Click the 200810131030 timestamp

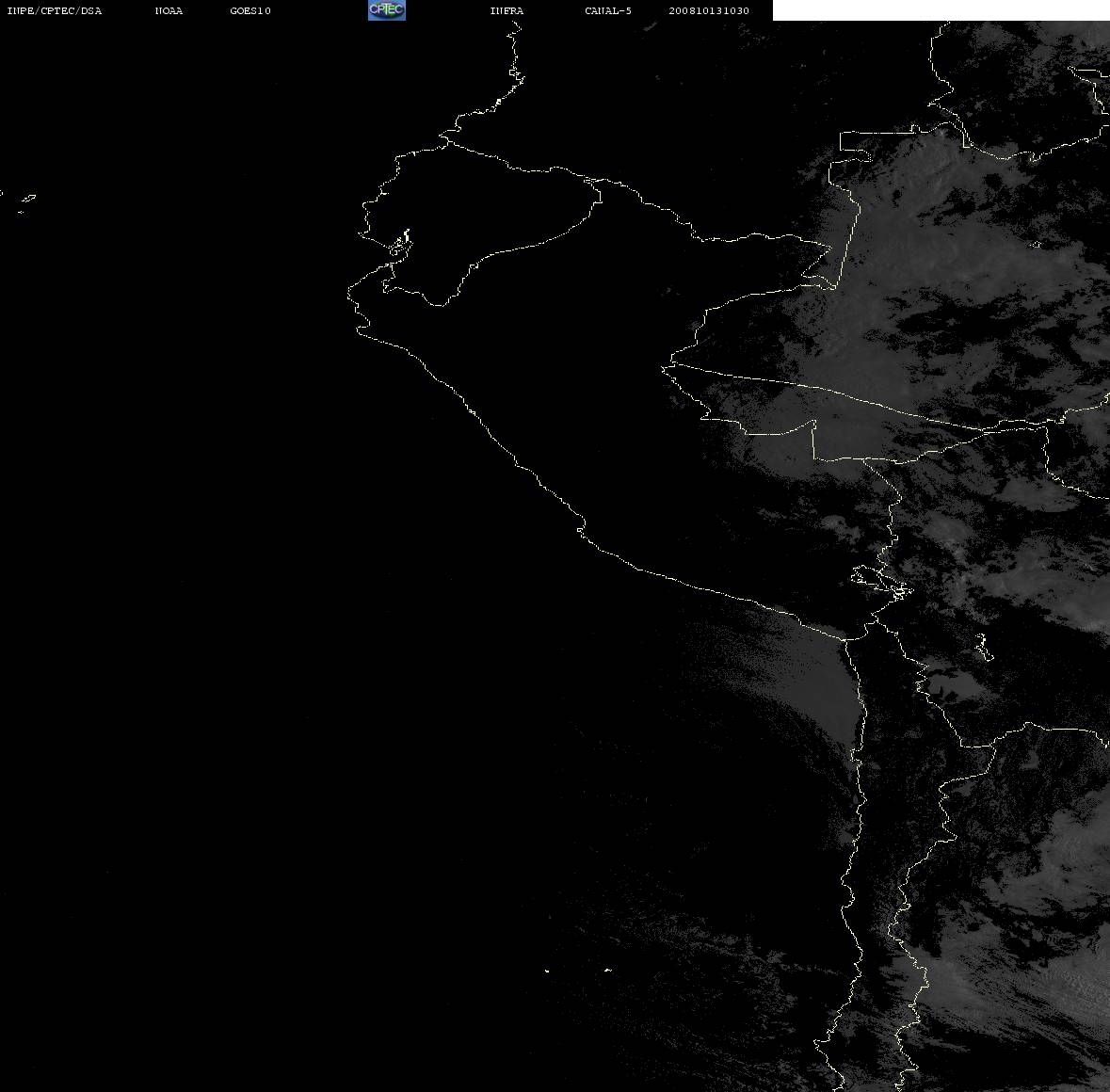tap(709, 10)
